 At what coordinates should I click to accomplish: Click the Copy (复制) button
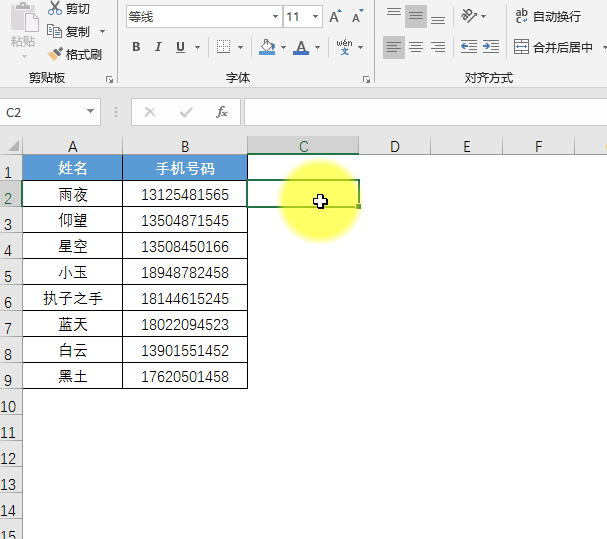[69, 31]
